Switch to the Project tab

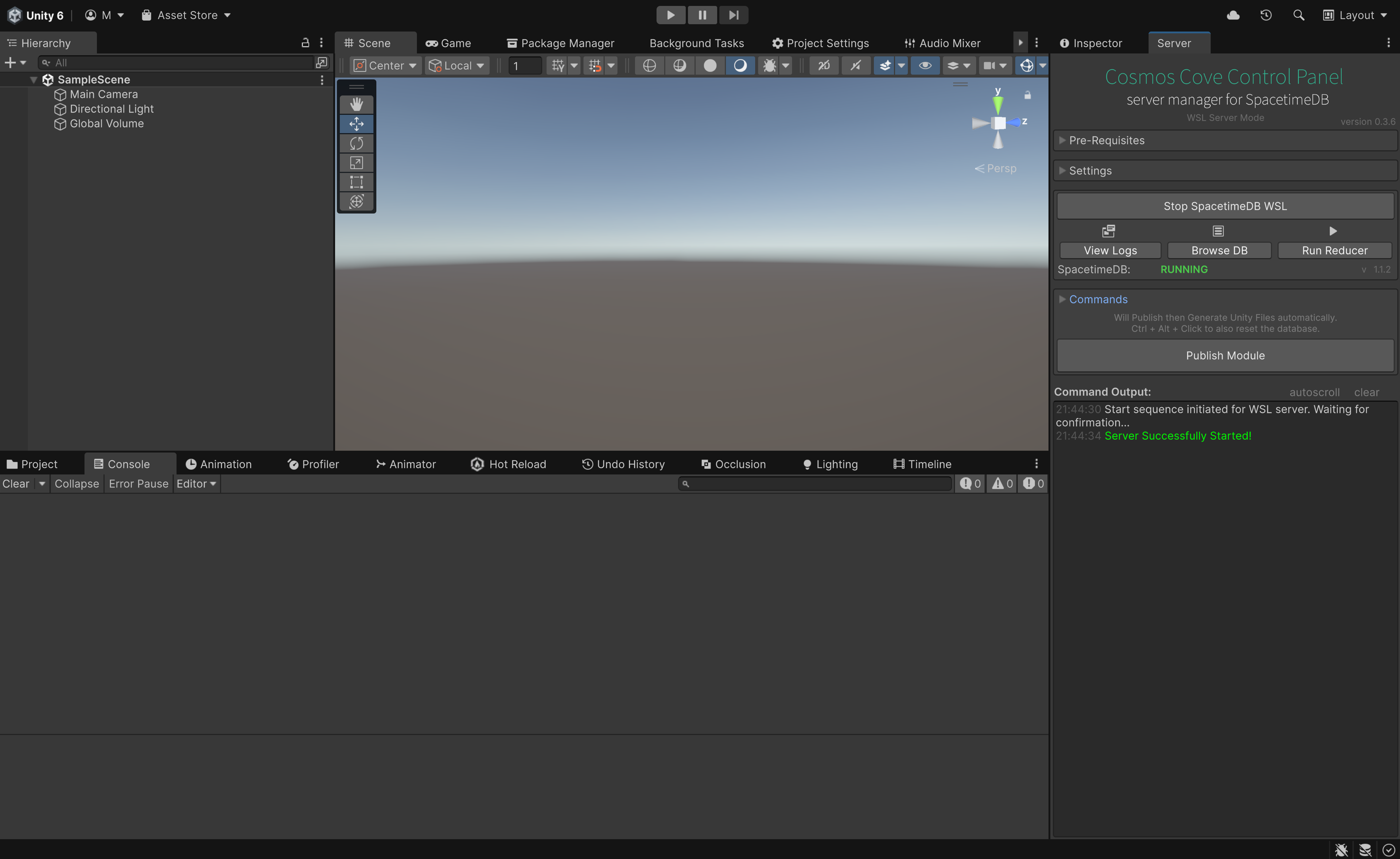(32, 464)
